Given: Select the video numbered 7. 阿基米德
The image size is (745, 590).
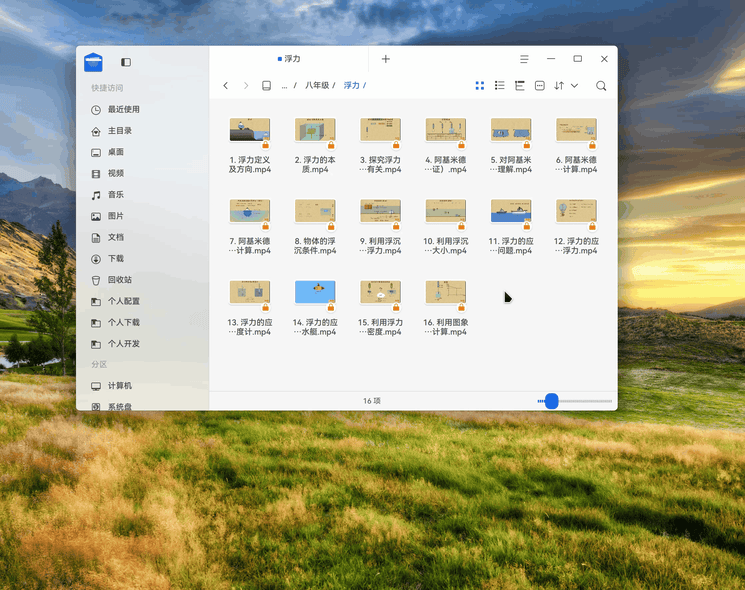Looking at the screenshot, I should (x=250, y=227).
